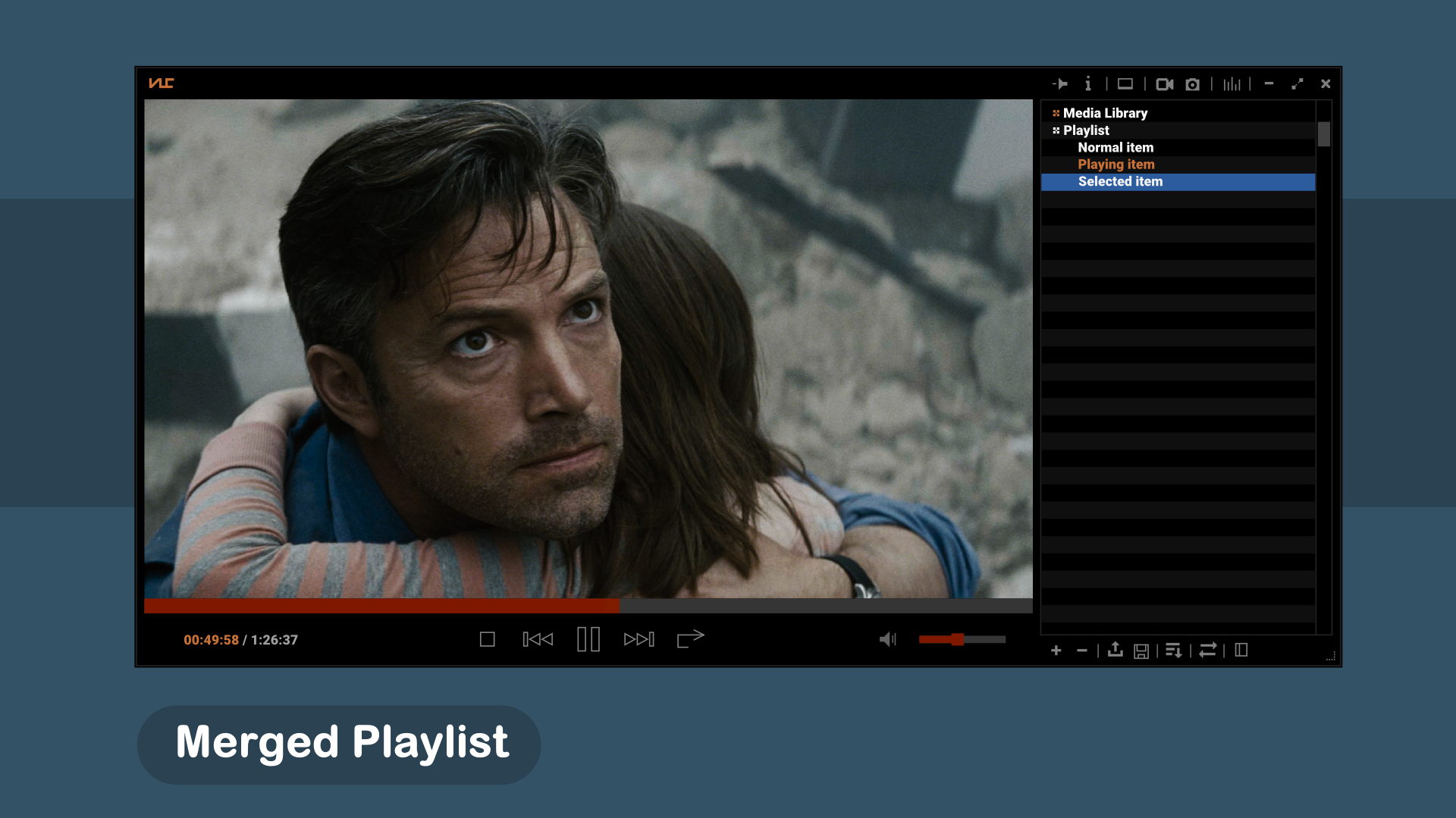
Task: Start recording with the record icon
Action: (x=1166, y=85)
